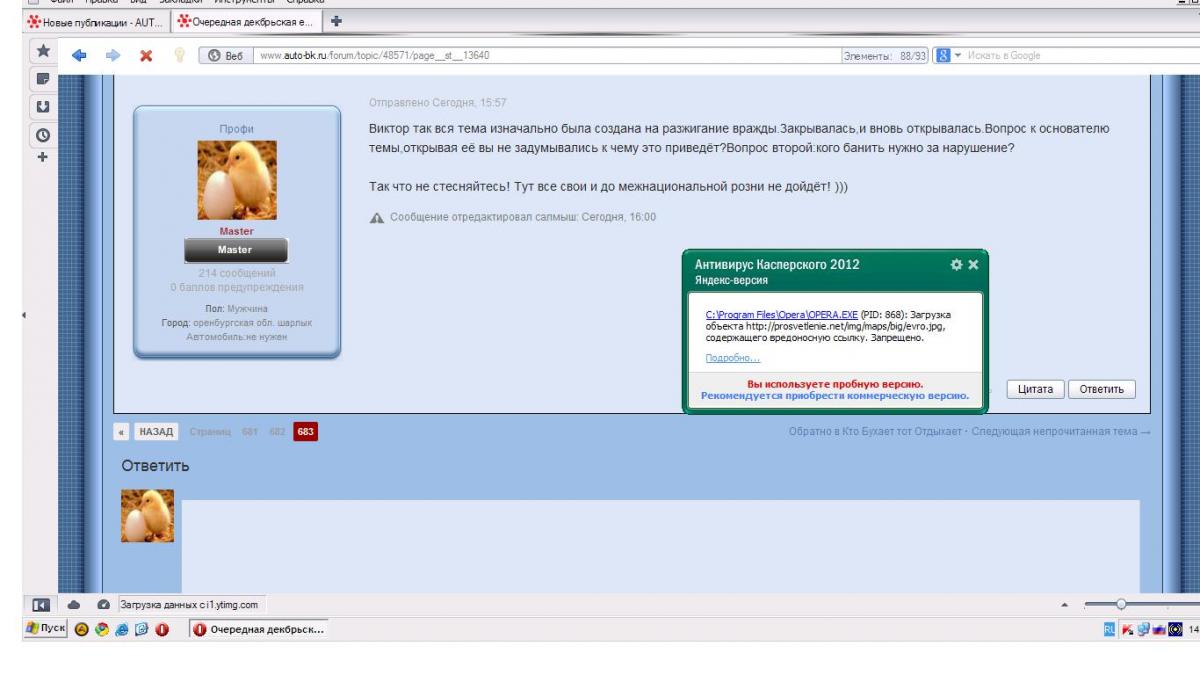Viewport: 1200px width, 675px height.
Task: Open the Downloads panel in sidebar
Action: click(44, 105)
